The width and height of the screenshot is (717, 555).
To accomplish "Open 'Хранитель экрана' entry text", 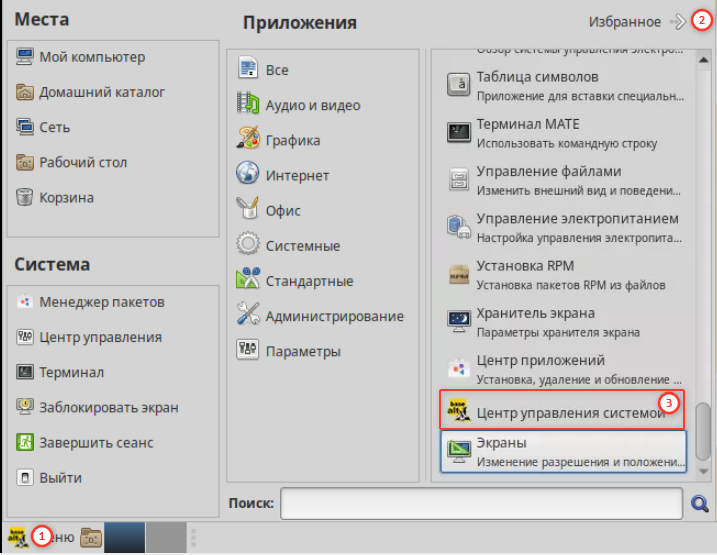I will [535, 313].
